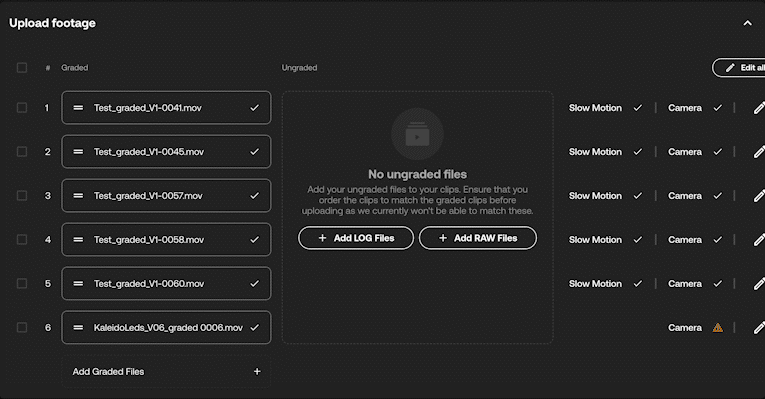Screen dimensions: 765x399
Task: Check the box for row 5
Action: [22, 283]
